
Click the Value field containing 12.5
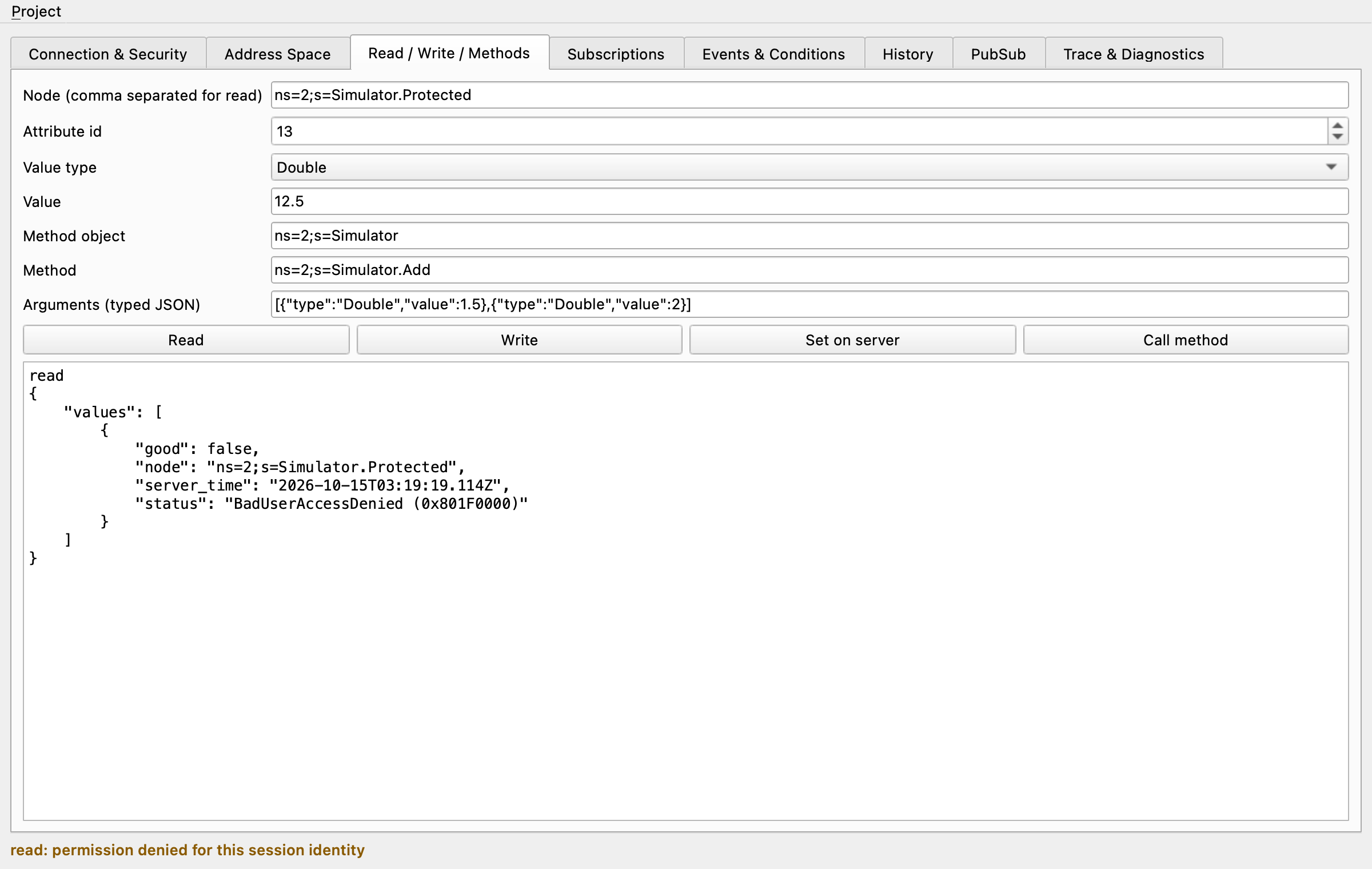coord(809,201)
